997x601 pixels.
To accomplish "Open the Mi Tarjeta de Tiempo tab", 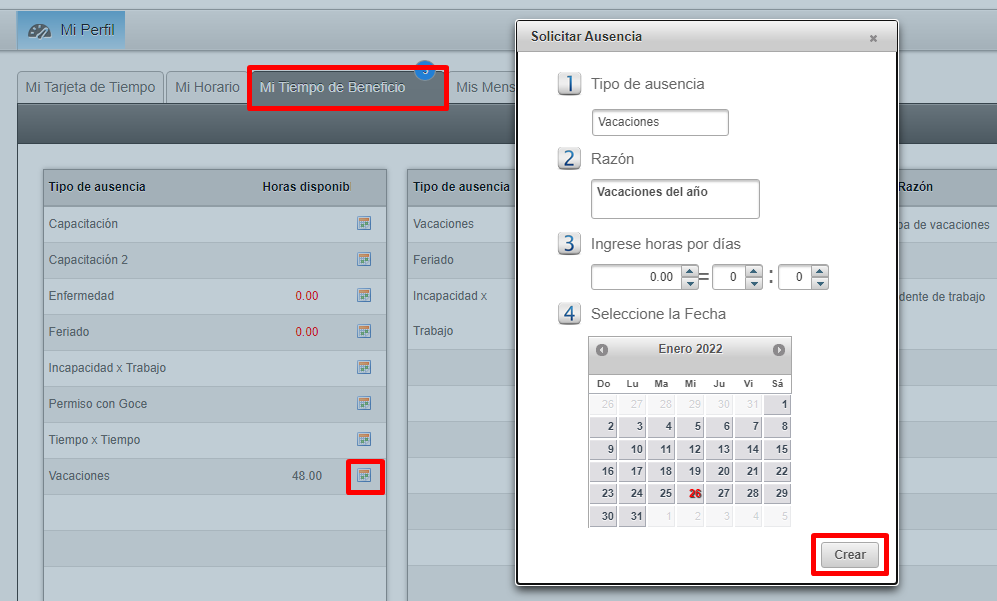I will [x=90, y=87].
